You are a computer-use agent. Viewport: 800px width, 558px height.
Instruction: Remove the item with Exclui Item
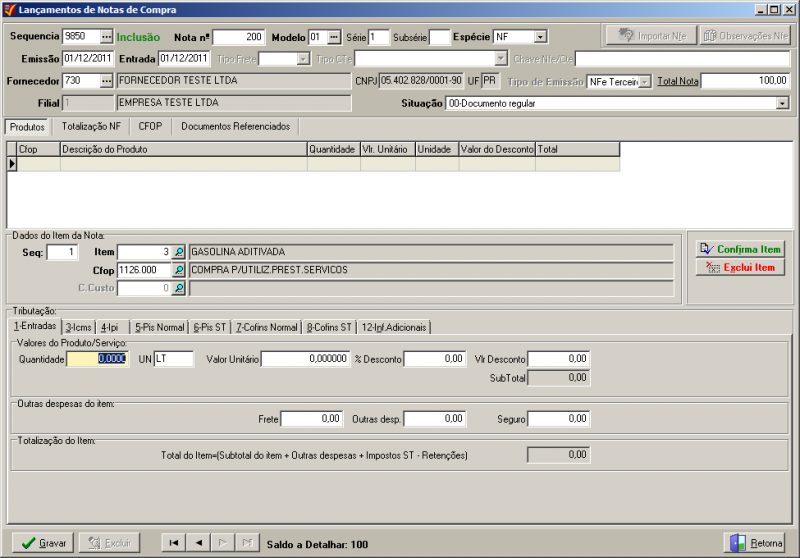[x=740, y=268]
